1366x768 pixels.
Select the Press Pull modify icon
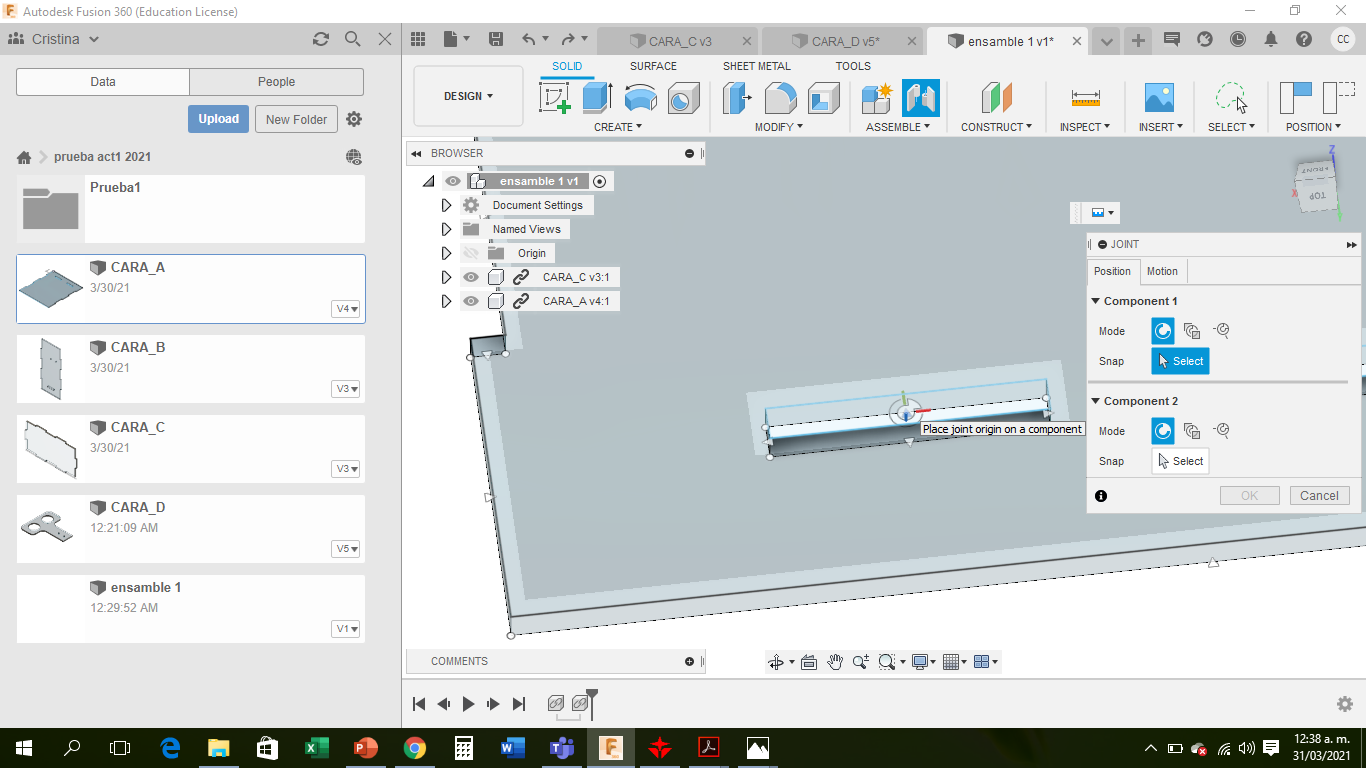(738, 98)
